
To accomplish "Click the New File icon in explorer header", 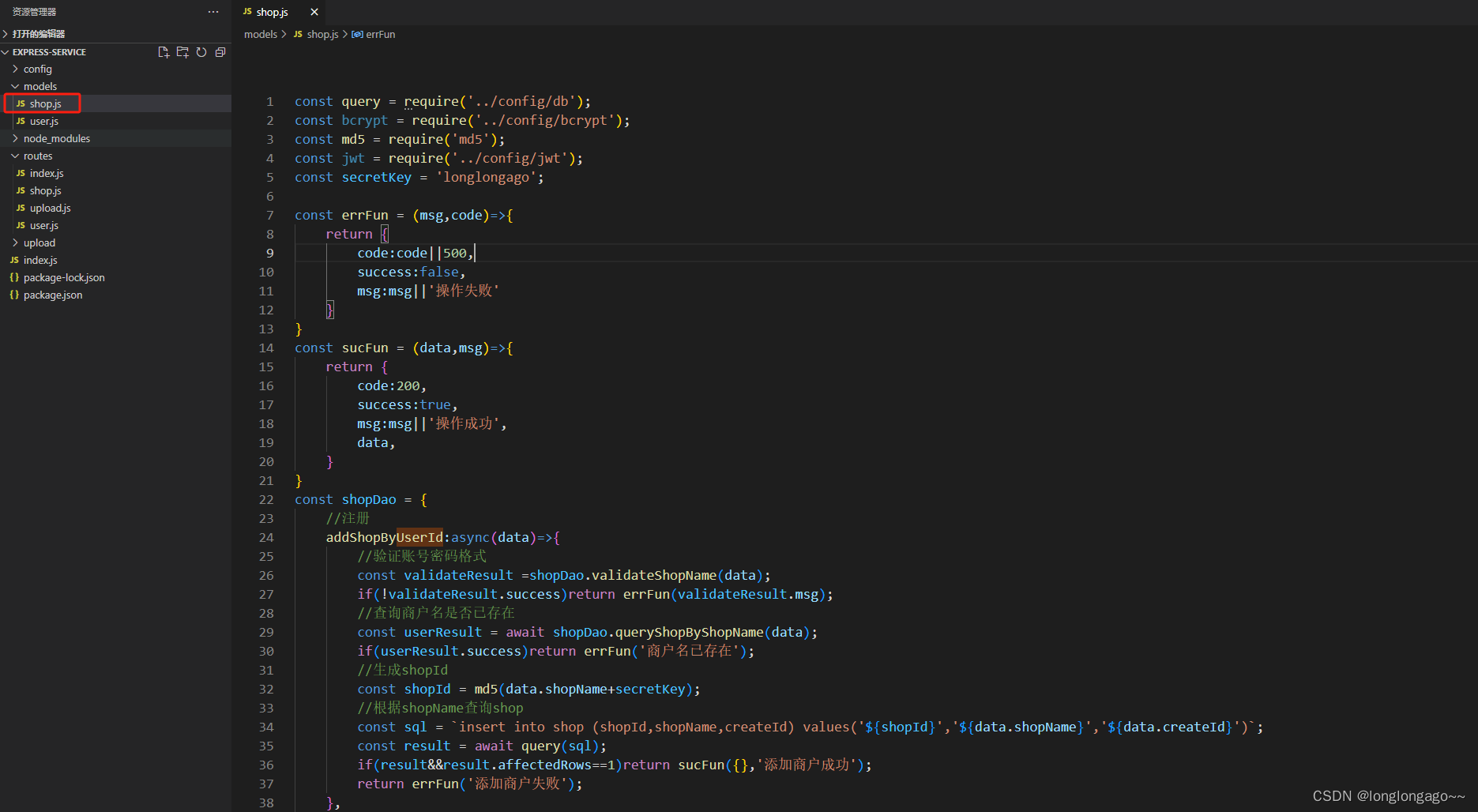I will (x=164, y=52).
